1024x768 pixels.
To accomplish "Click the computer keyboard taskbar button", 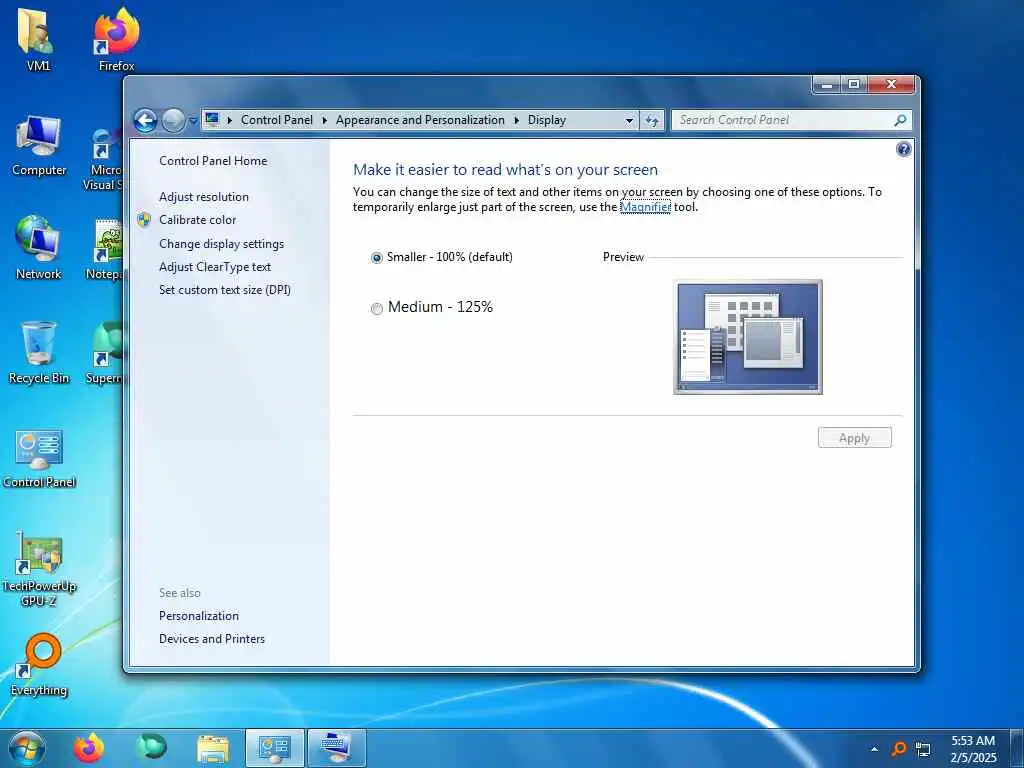I will (336, 748).
